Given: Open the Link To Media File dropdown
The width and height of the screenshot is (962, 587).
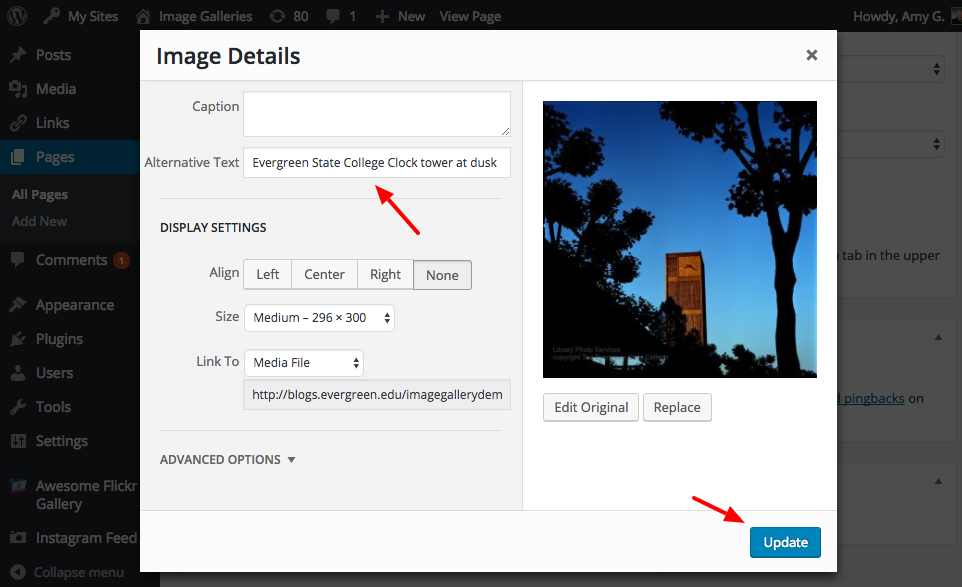Looking at the screenshot, I should point(304,363).
